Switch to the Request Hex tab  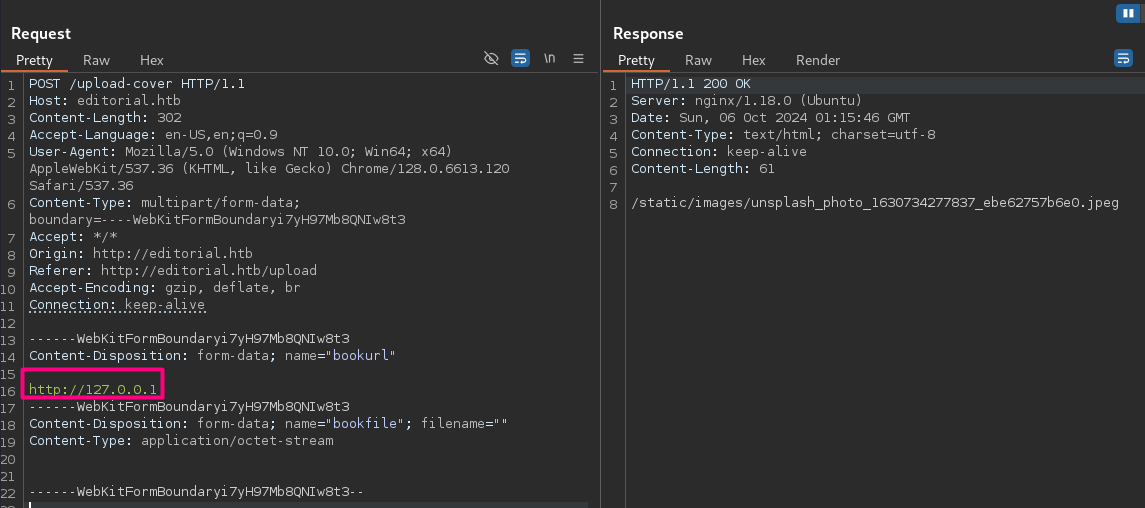click(x=152, y=61)
